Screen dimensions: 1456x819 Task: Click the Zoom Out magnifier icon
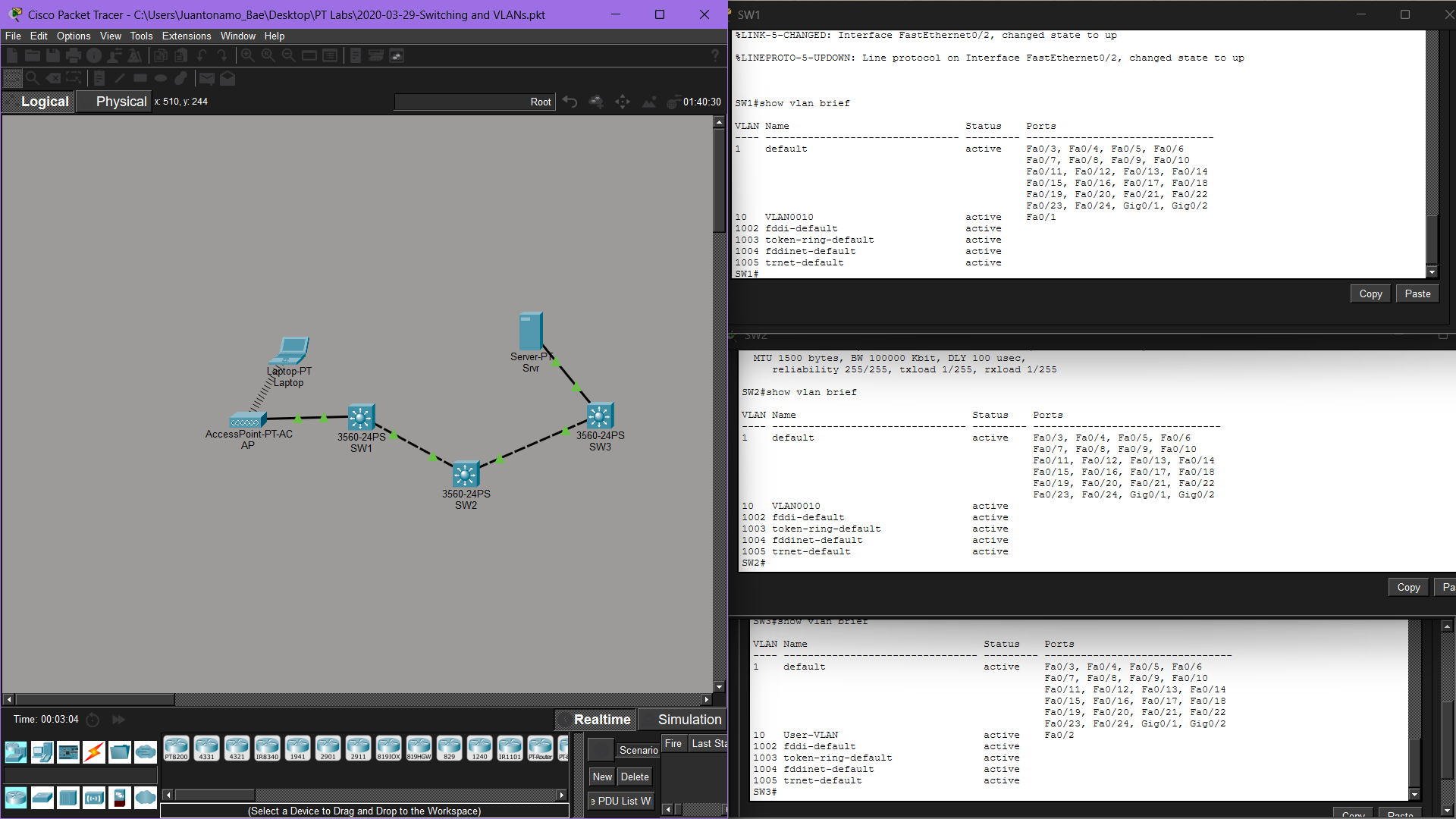point(289,55)
